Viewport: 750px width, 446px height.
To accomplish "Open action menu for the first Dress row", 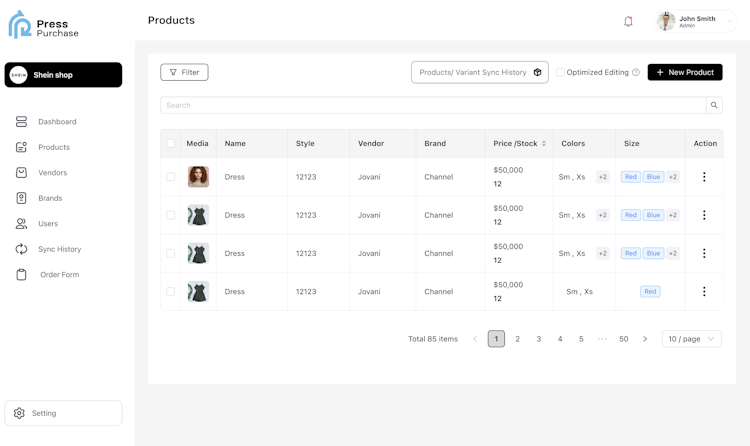I will click(x=704, y=177).
